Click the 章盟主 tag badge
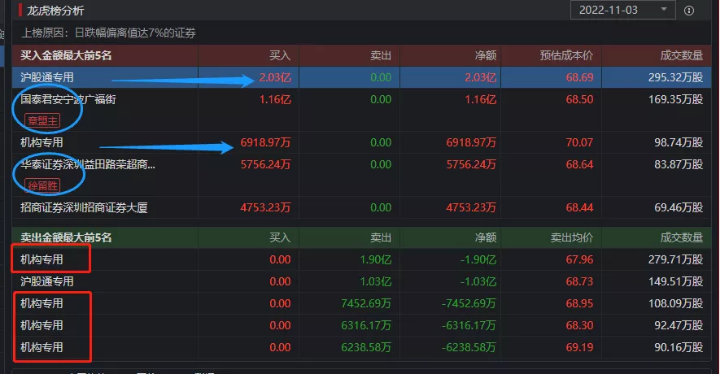This screenshot has width=720, height=374. [42, 121]
